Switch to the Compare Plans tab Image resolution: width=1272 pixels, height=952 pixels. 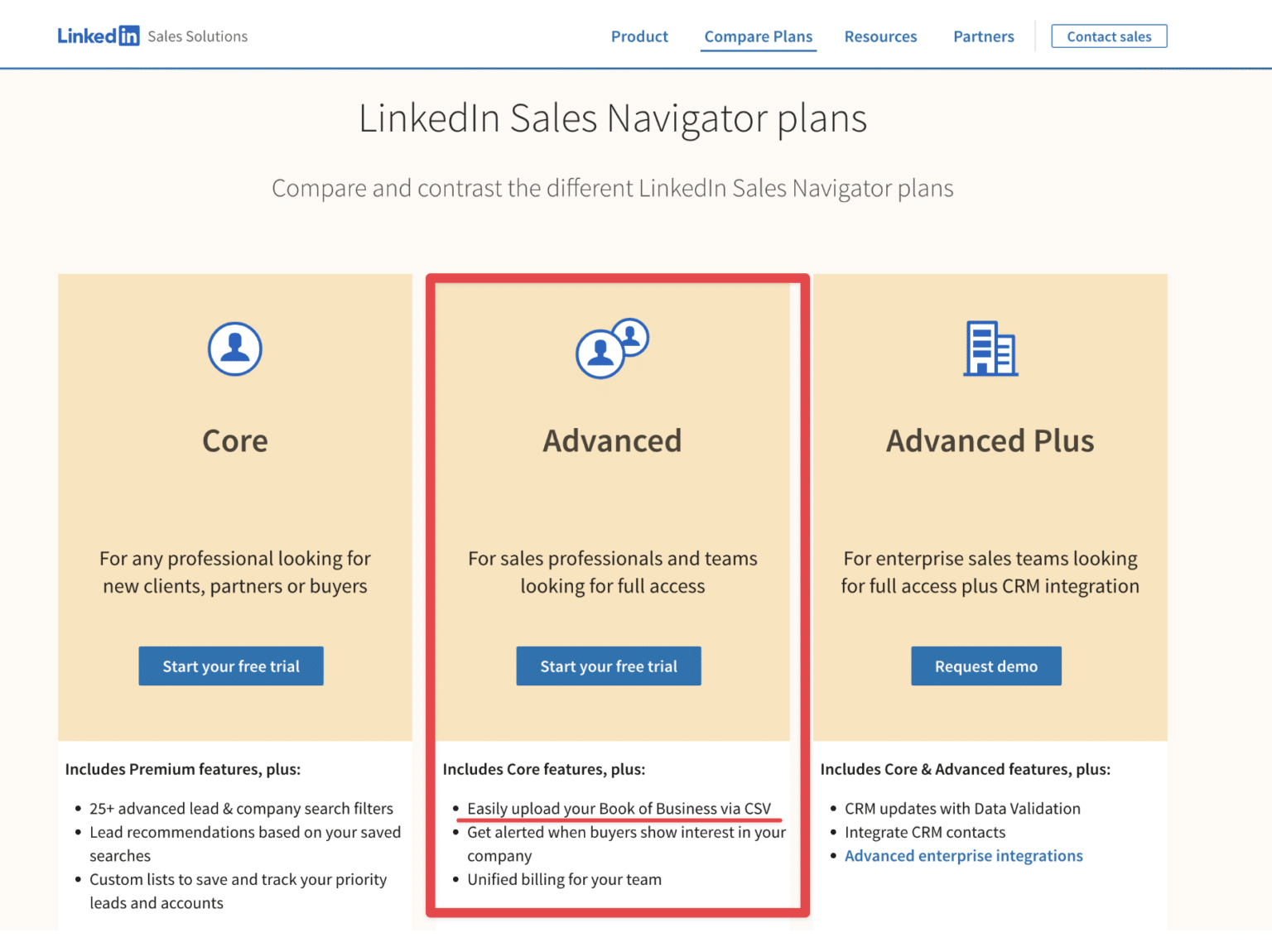click(758, 36)
